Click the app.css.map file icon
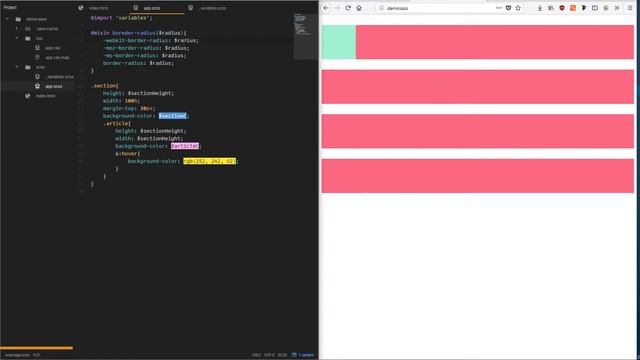 pos(38,58)
